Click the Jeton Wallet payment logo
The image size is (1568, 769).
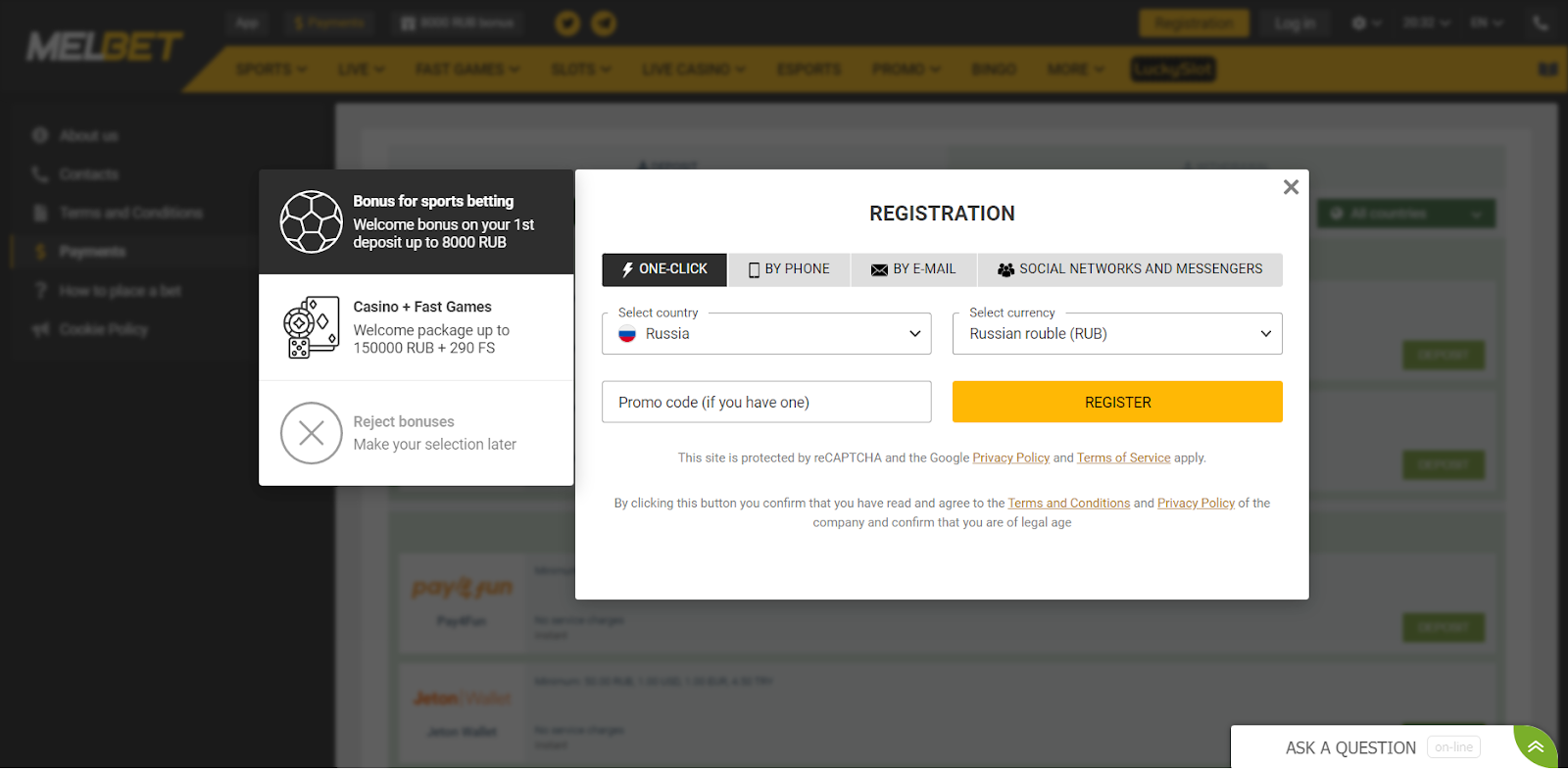tap(462, 698)
